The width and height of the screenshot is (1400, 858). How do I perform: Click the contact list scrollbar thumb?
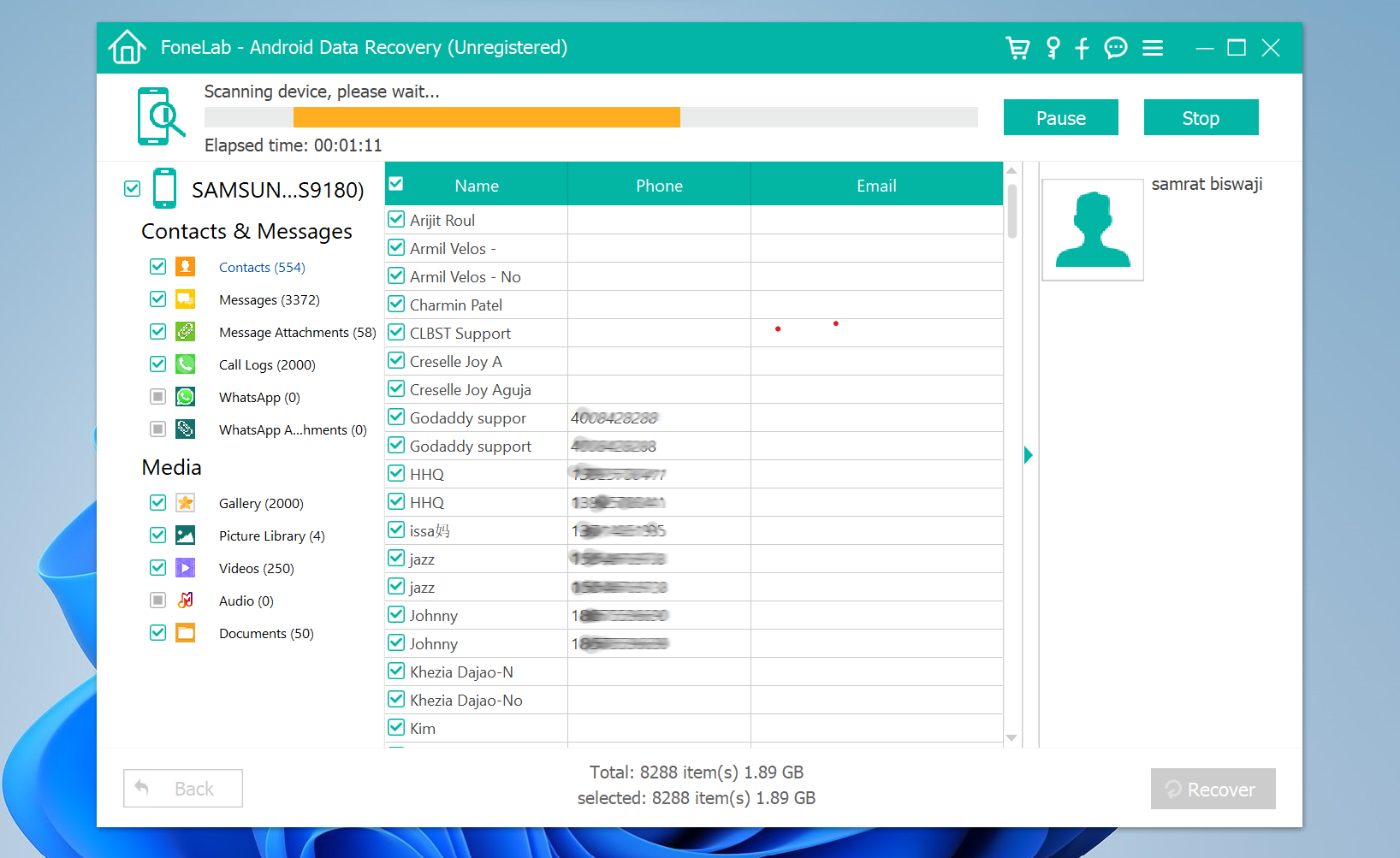pyautogui.click(x=1012, y=211)
